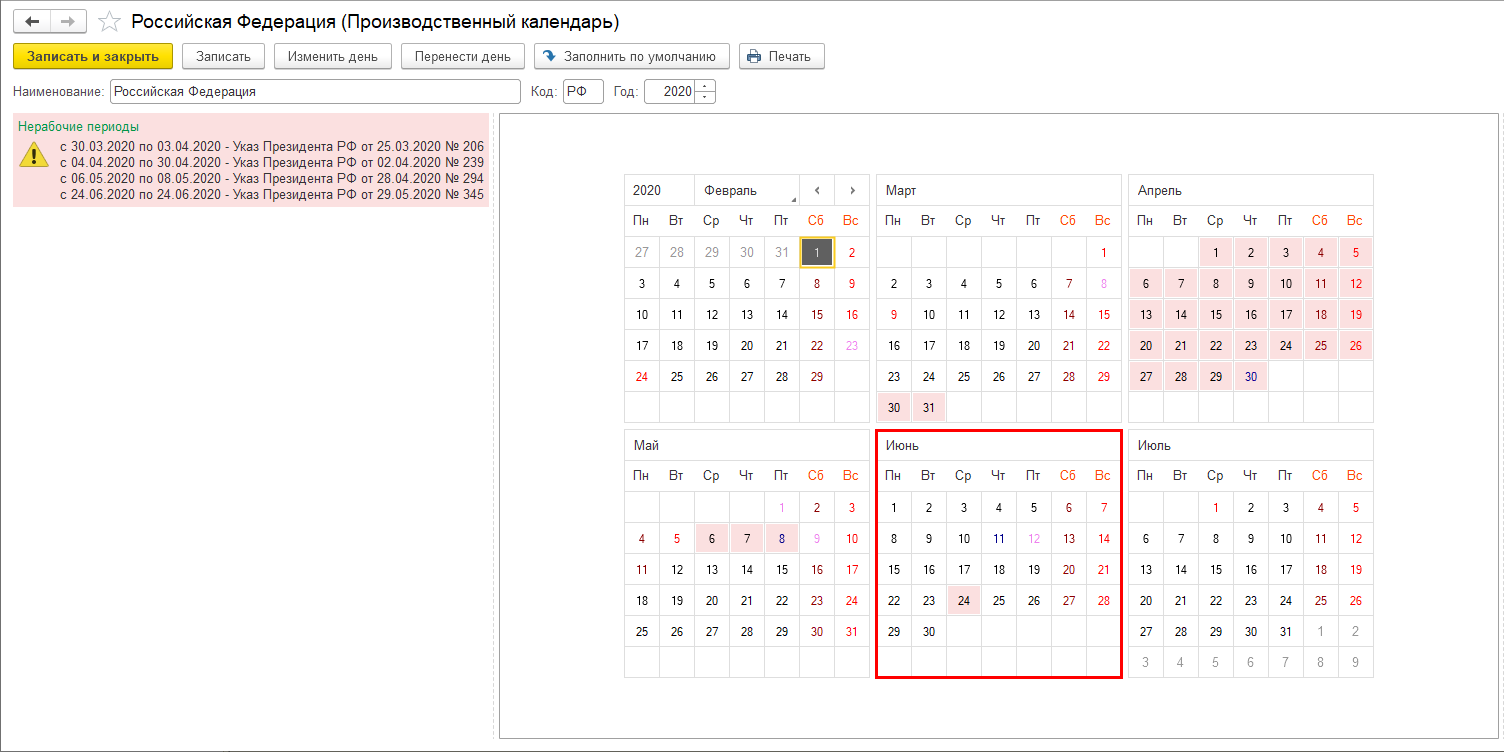Select day 31 in the March calendar
This screenshot has width=1504, height=752.
929,408
